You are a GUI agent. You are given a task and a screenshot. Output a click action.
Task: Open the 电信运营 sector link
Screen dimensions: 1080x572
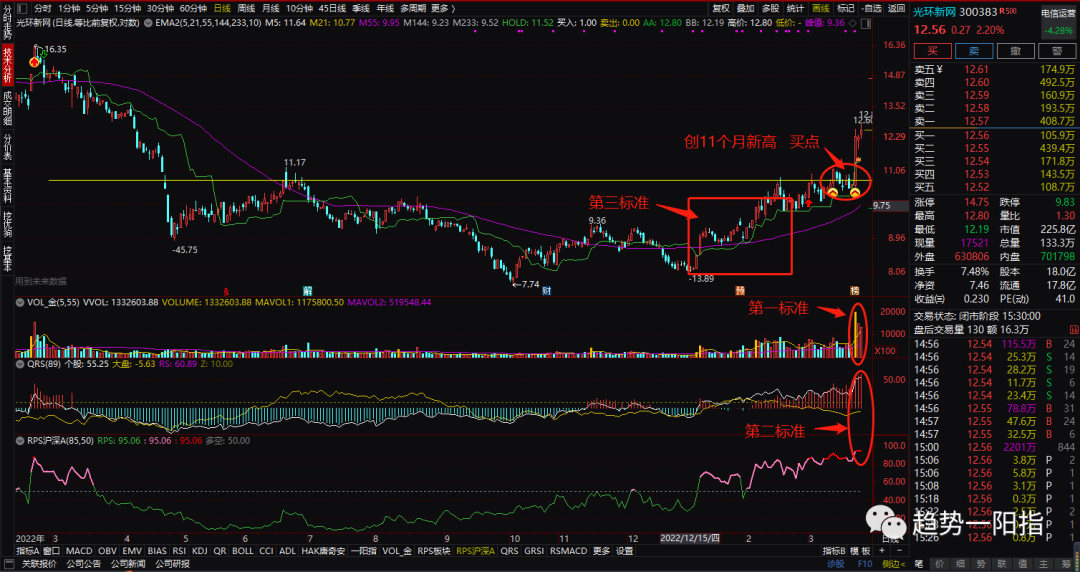click(x=1057, y=12)
